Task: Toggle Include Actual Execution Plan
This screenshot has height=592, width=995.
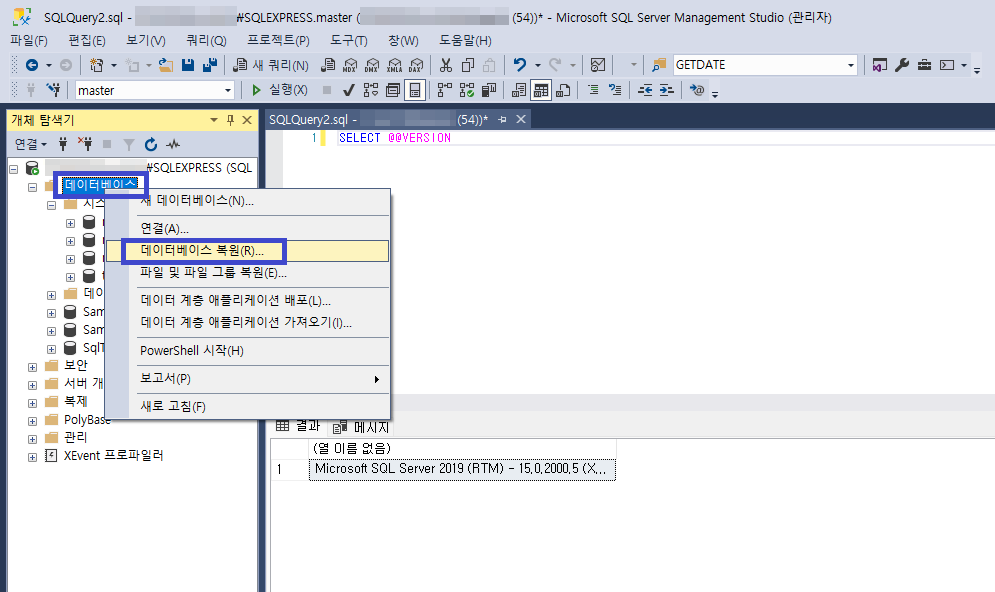Action: [x=445, y=90]
